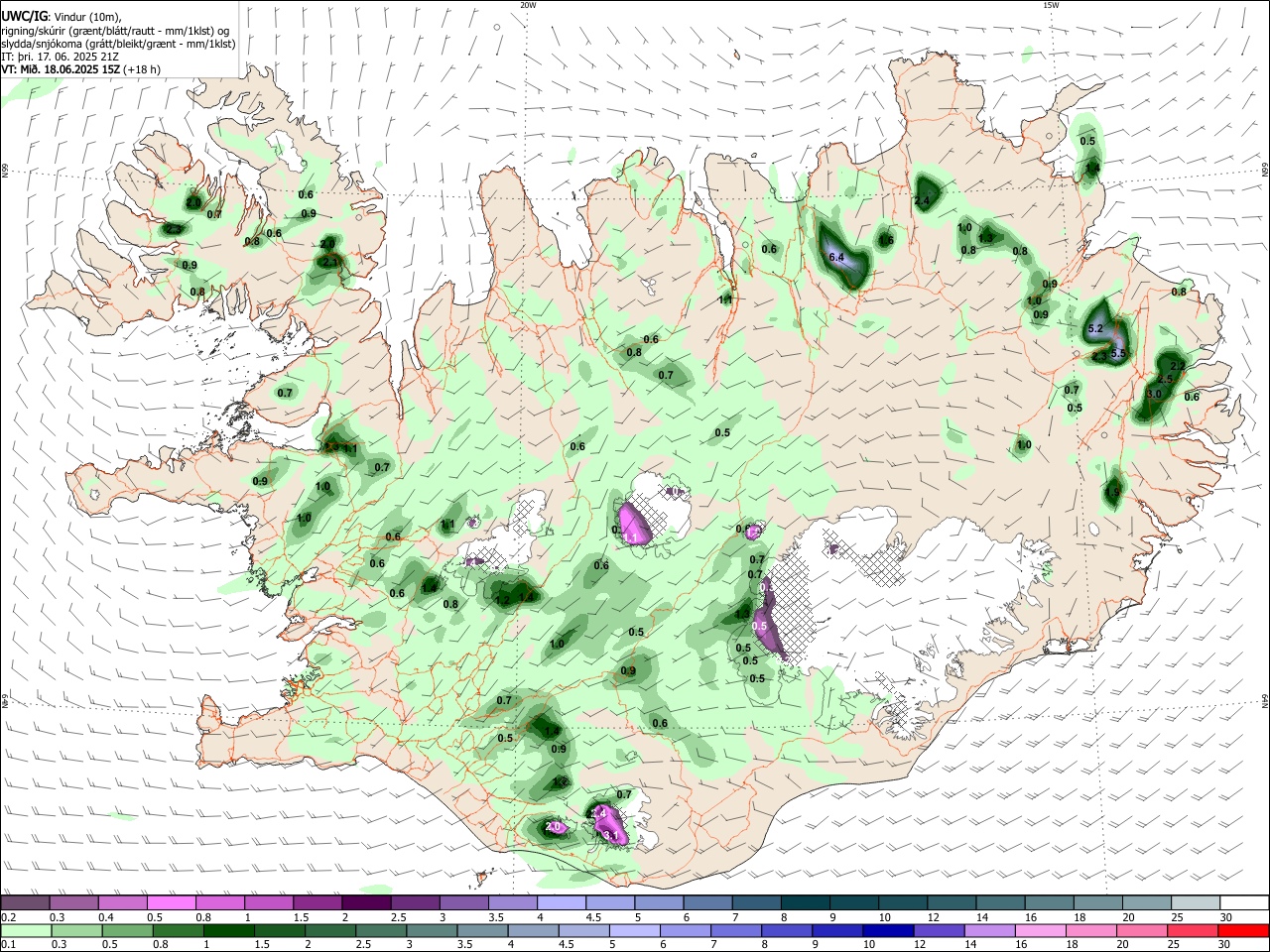Select the 3 mm purple swatch, upper legend row
This screenshot has width=1270, height=952.
pos(463,903)
